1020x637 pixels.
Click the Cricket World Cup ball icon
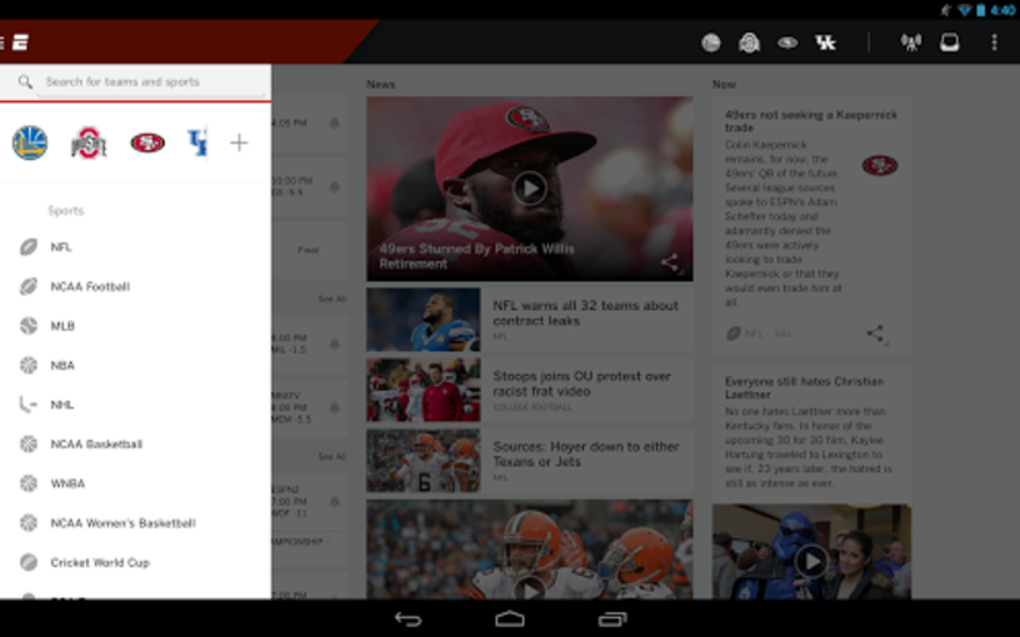click(28, 562)
